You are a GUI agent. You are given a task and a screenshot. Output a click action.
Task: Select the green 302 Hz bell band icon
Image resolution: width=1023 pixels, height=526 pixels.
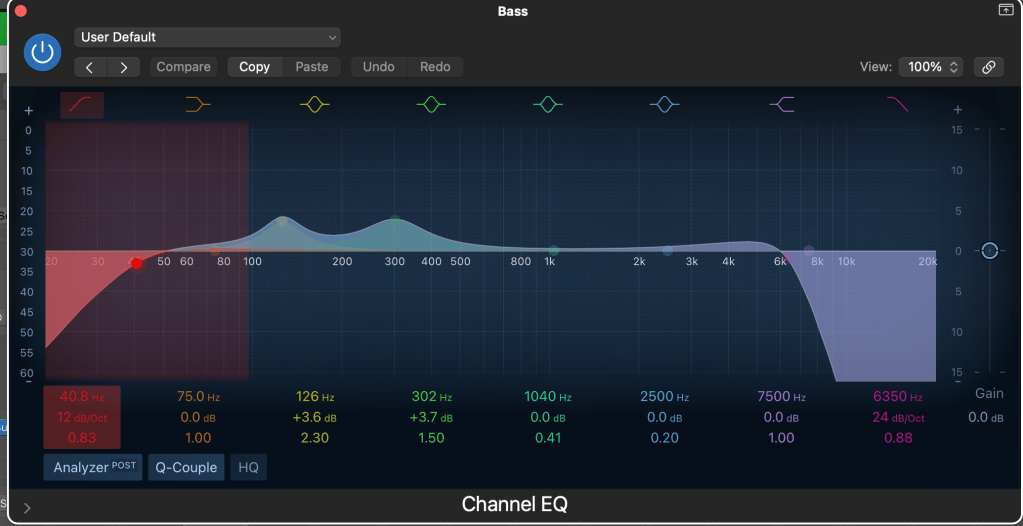click(x=431, y=104)
